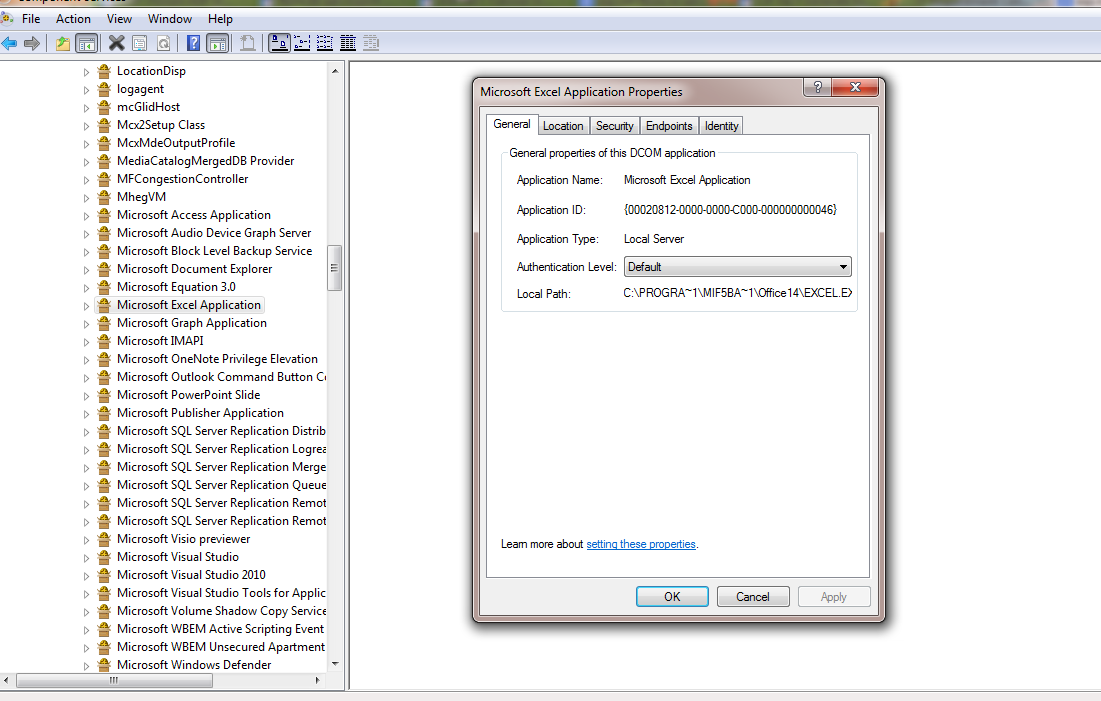Expand the logagent tree node
1101x701 pixels.
[86, 90]
